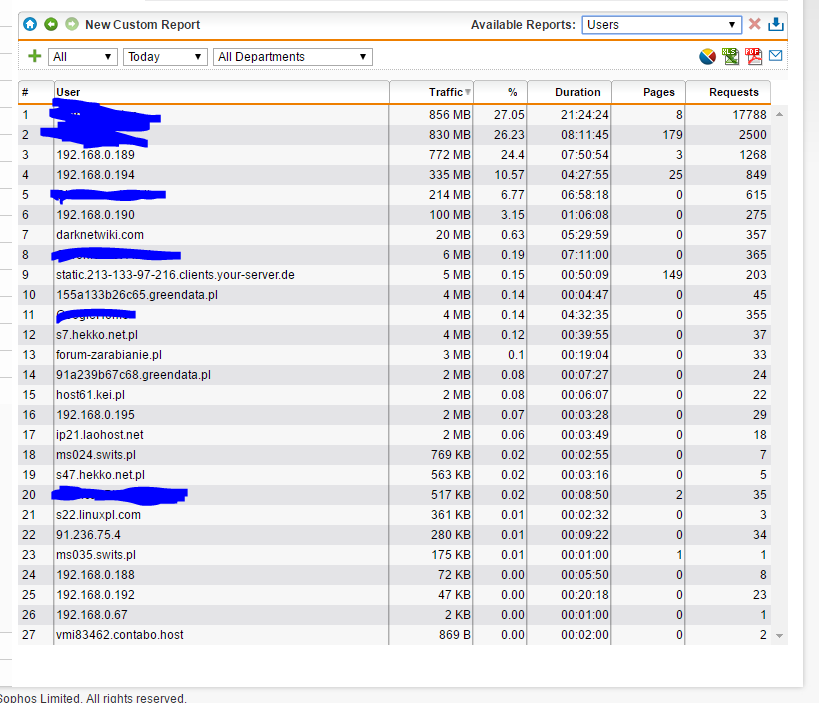
Task: Click the User column header
Action: [x=220, y=92]
